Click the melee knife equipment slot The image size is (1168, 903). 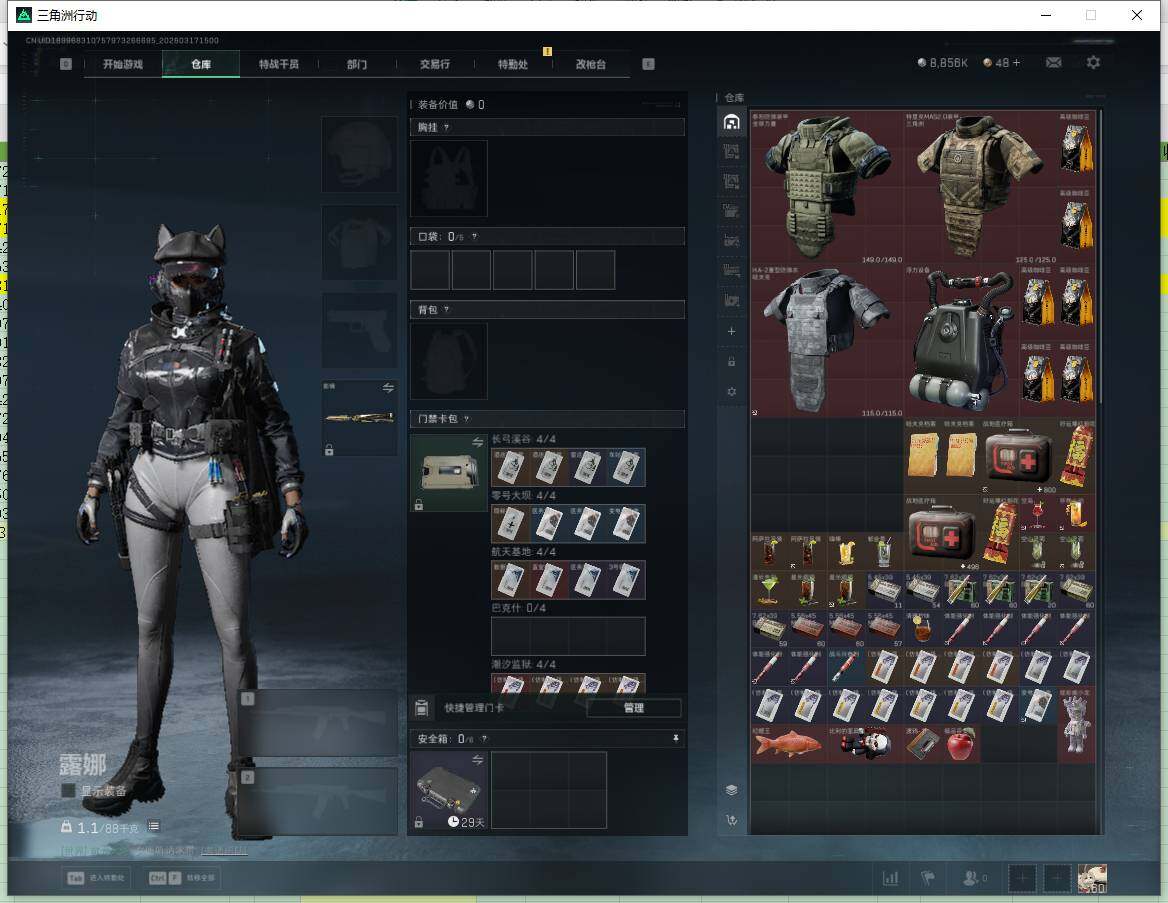point(359,418)
